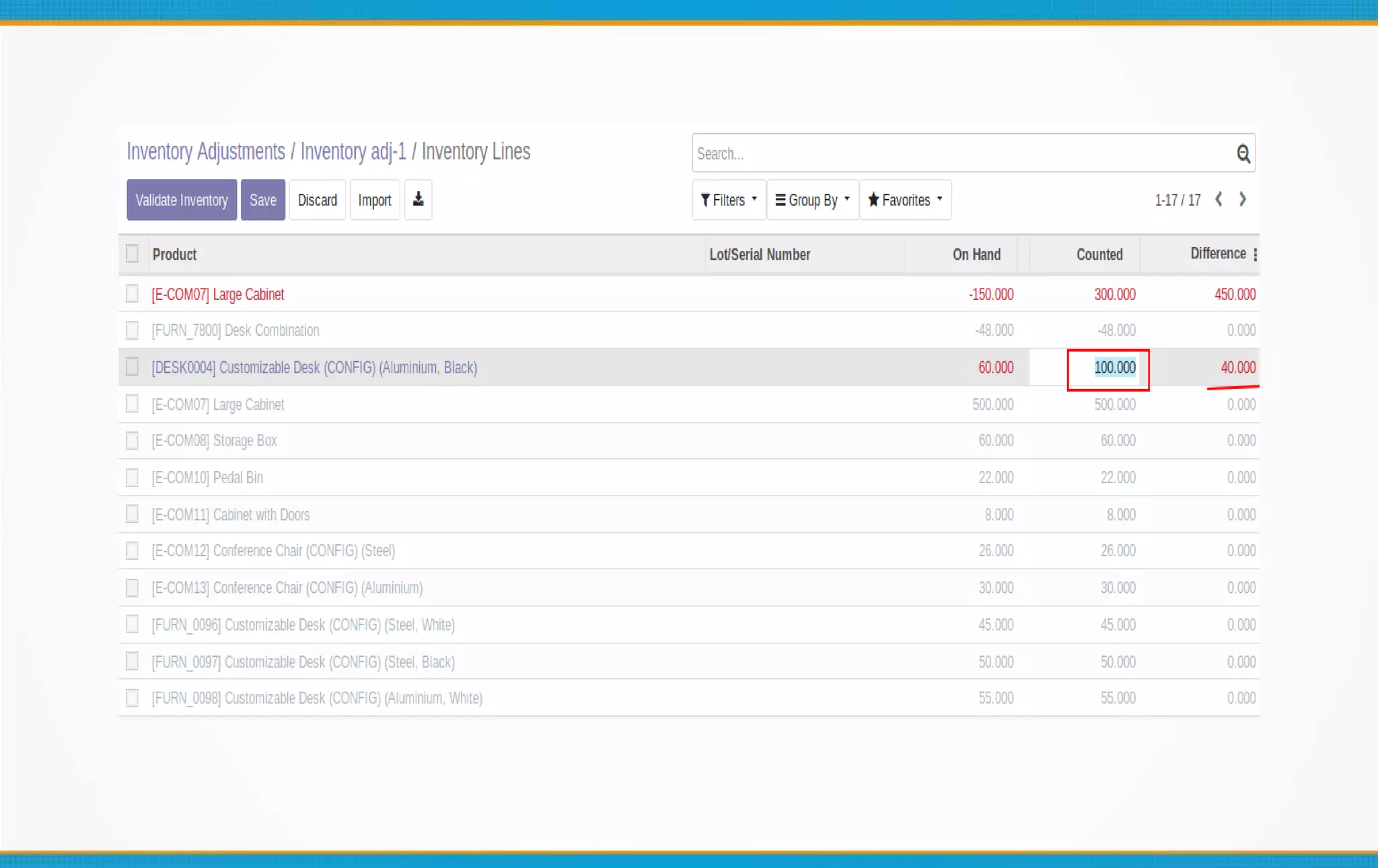
Task: Open the Favorites dropdown
Action: pyautogui.click(x=905, y=200)
